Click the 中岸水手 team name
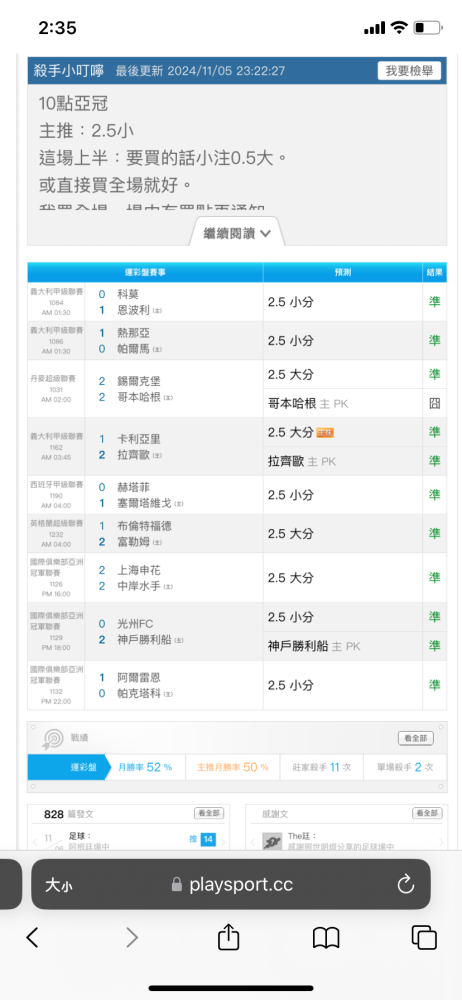462x1000 pixels. coord(139,586)
